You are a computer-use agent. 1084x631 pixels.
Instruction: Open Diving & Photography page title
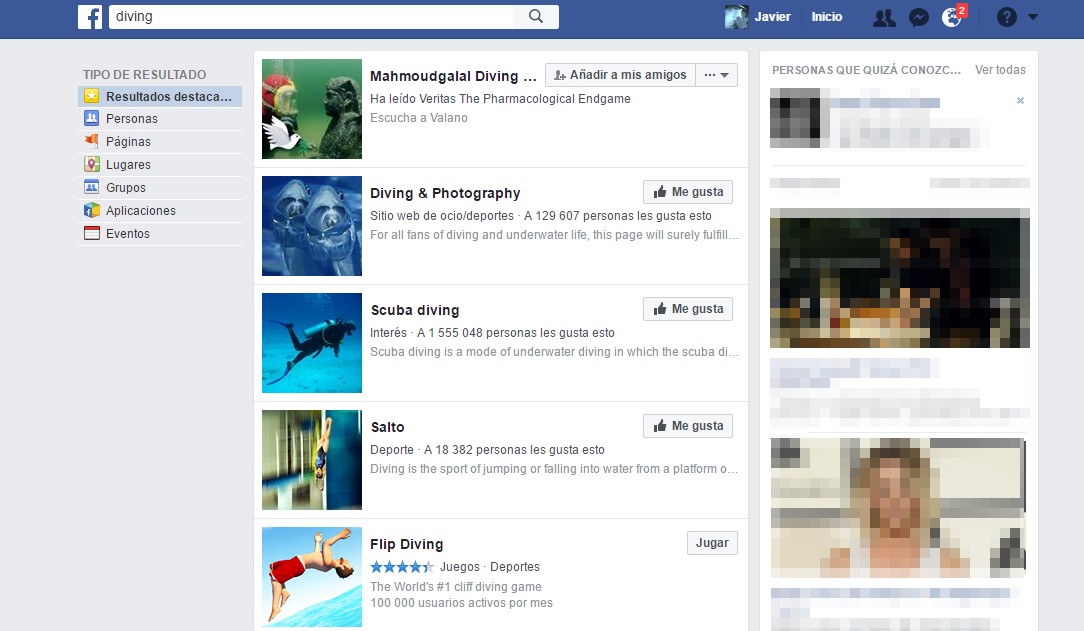tap(445, 194)
